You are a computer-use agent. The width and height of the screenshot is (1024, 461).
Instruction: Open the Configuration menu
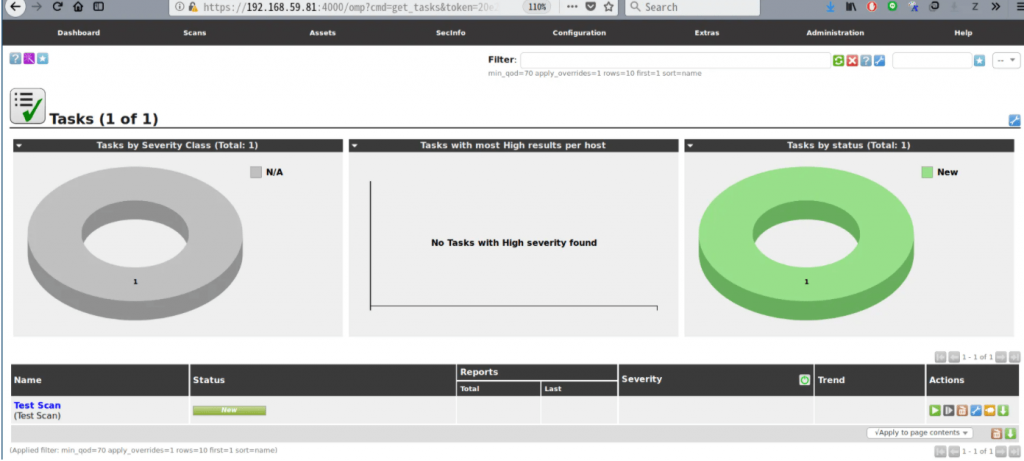point(579,33)
